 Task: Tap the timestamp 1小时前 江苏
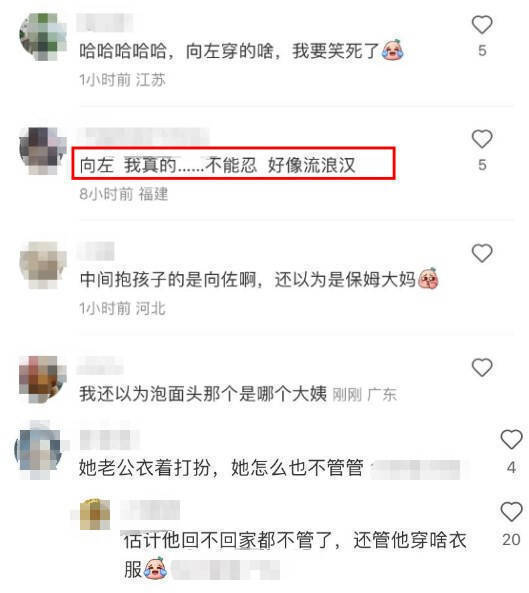(x=122, y=80)
